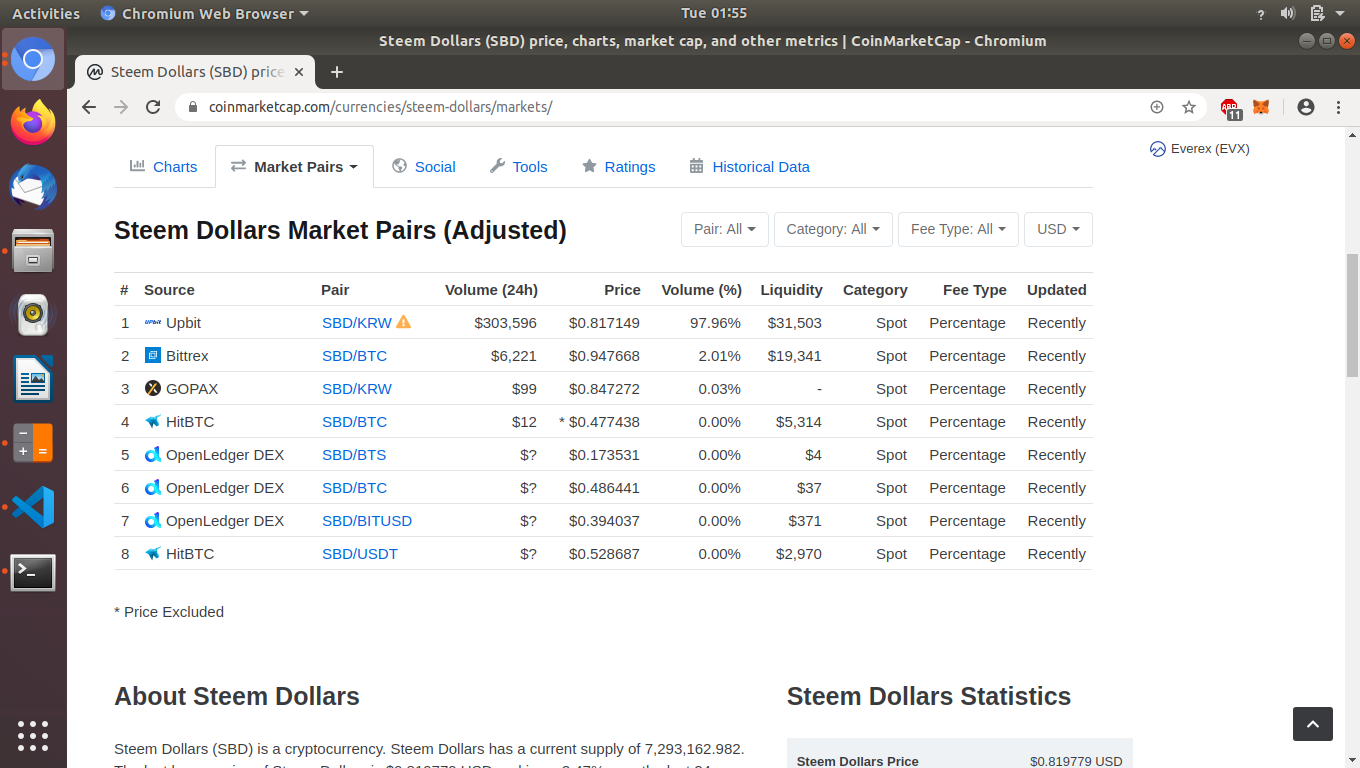The height and width of the screenshot is (768, 1360).
Task: Click the warning triangle beside SBD/KRW
Action: coord(404,322)
